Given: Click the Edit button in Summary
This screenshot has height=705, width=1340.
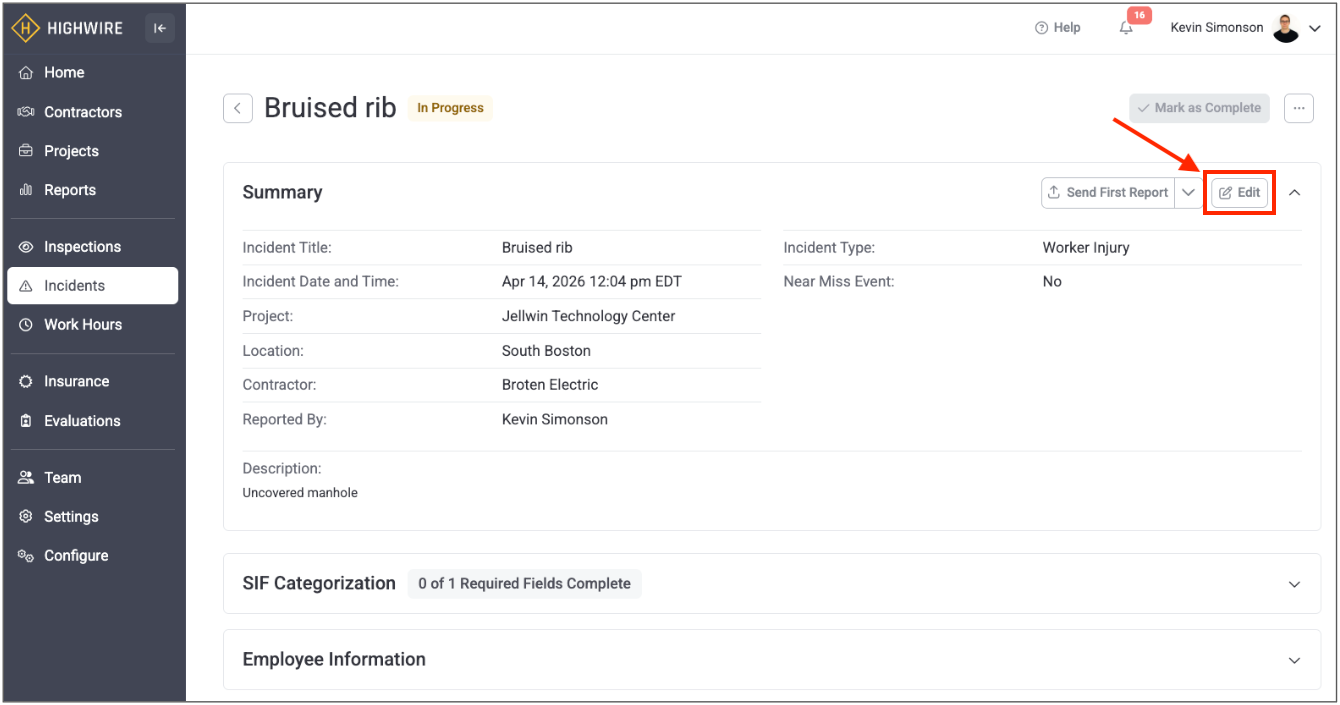Looking at the screenshot, I should pyautogui.click(x=1240, y=192).
